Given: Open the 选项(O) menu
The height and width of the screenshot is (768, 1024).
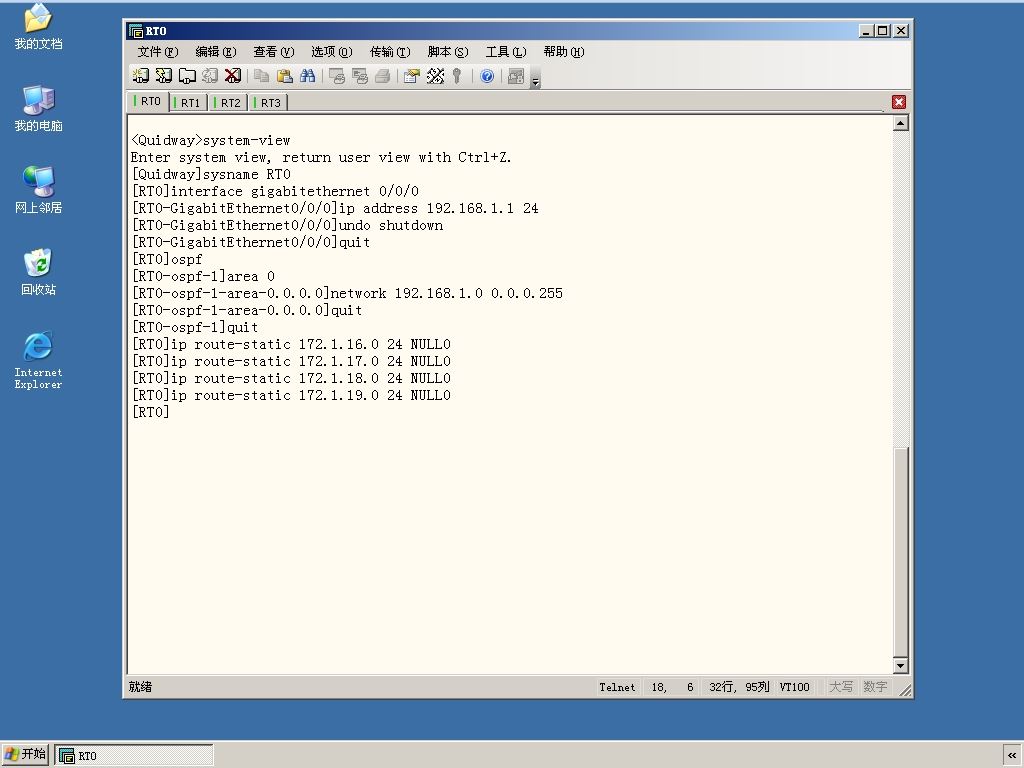Looking at the screenshot, I should tap(332, 52).
